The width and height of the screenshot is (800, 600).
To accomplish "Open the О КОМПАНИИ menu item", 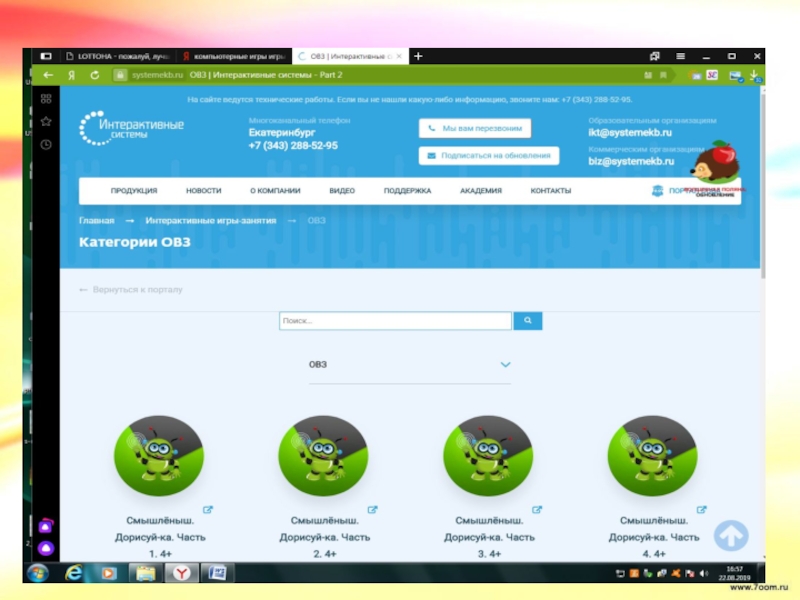I will (x=276, y=190).
